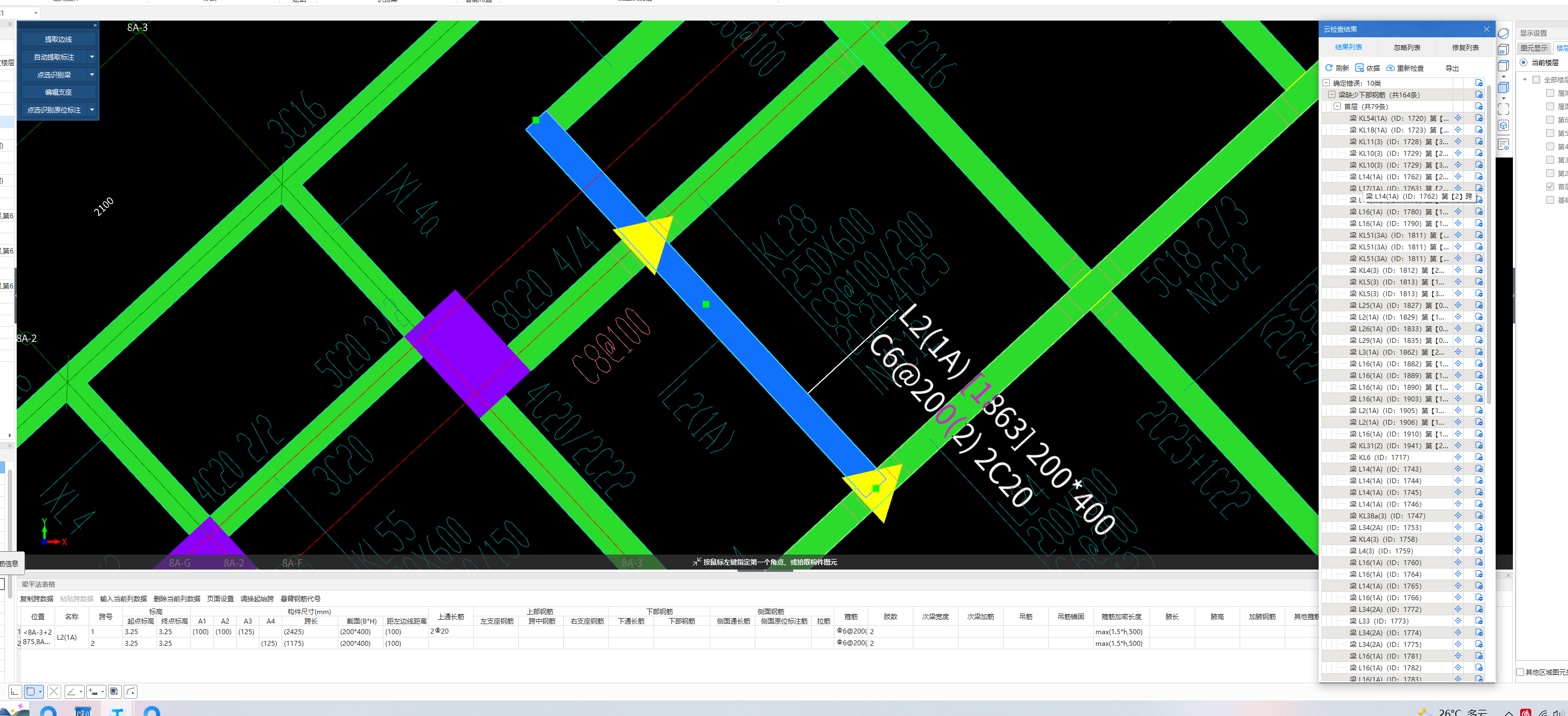Expand the 点选识别梁 dropdown arrow

pyautogui.click(x=92, y=74)
